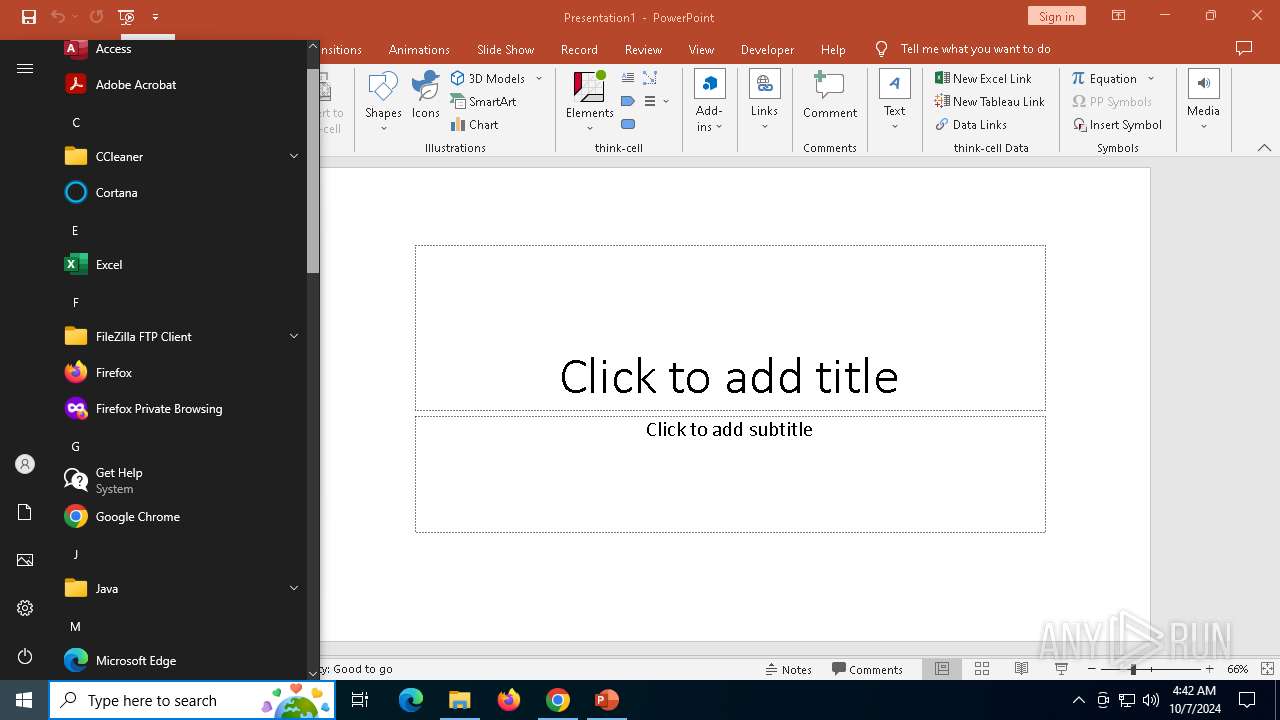The height and width of the screenshot is (720, 1280).
Task: Expand FileZilla FTP Client folder
Action: tap(182, 336)
